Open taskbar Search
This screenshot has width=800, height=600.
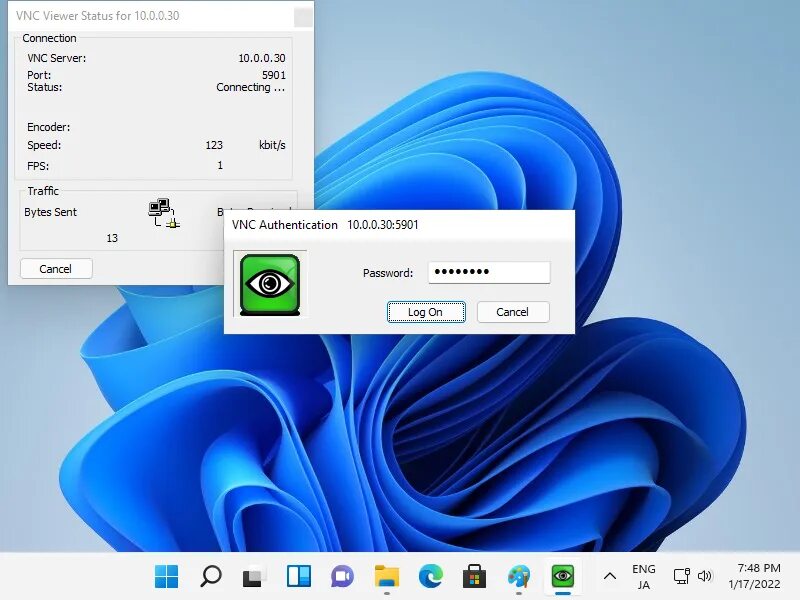pyautogui.click(x=211, y=577)
